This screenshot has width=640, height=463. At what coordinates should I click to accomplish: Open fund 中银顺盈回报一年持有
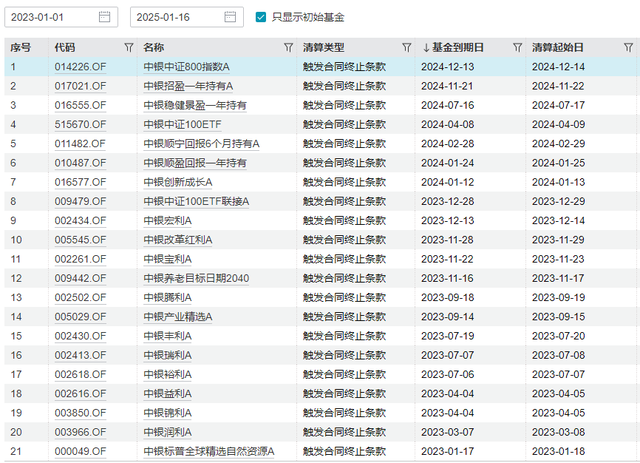(x=195, y=163)
